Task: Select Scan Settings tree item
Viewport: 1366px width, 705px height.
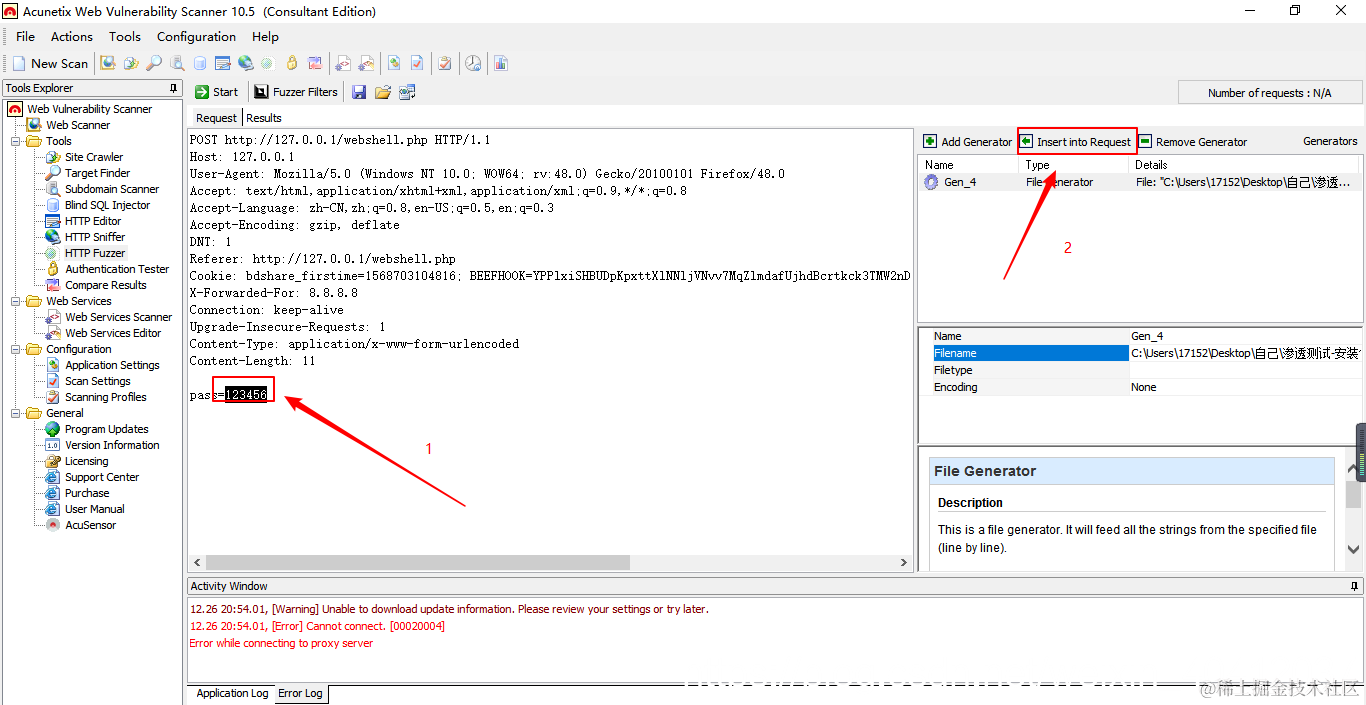Action: pyautogui.click(x=98, y=381)
